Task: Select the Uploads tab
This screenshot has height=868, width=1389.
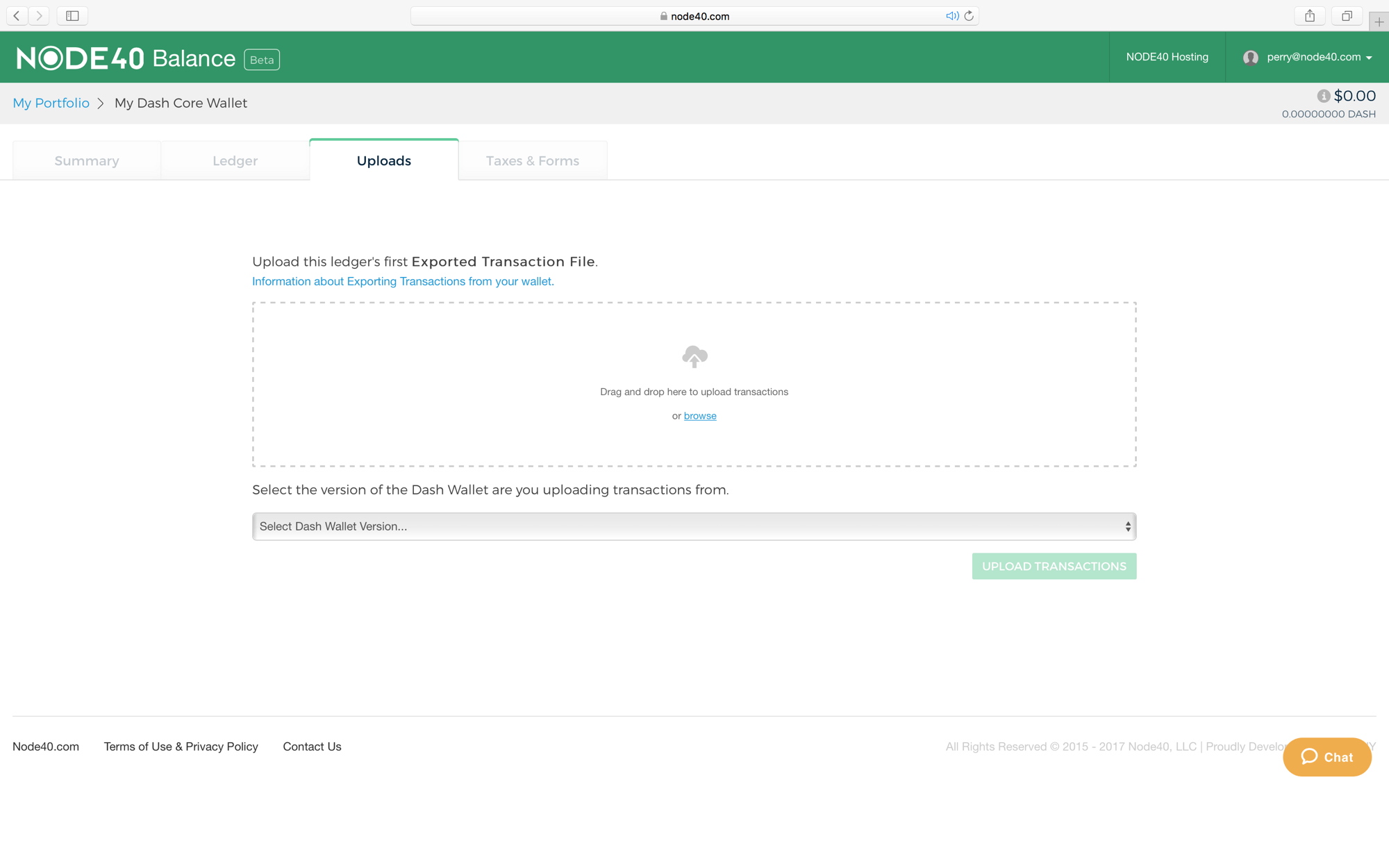Action: pos(384,160)
